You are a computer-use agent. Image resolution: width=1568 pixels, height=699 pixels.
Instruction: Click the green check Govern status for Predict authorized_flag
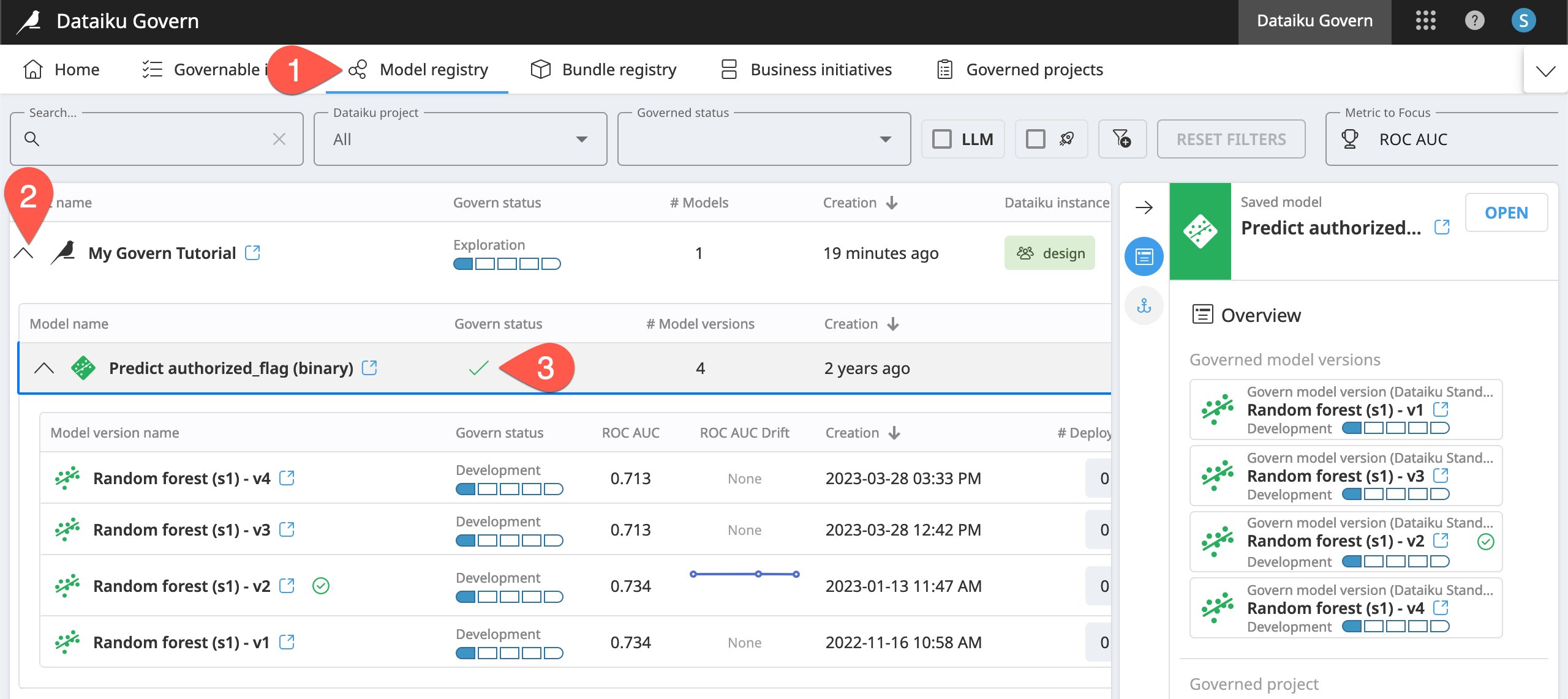(x=478, y=368)
